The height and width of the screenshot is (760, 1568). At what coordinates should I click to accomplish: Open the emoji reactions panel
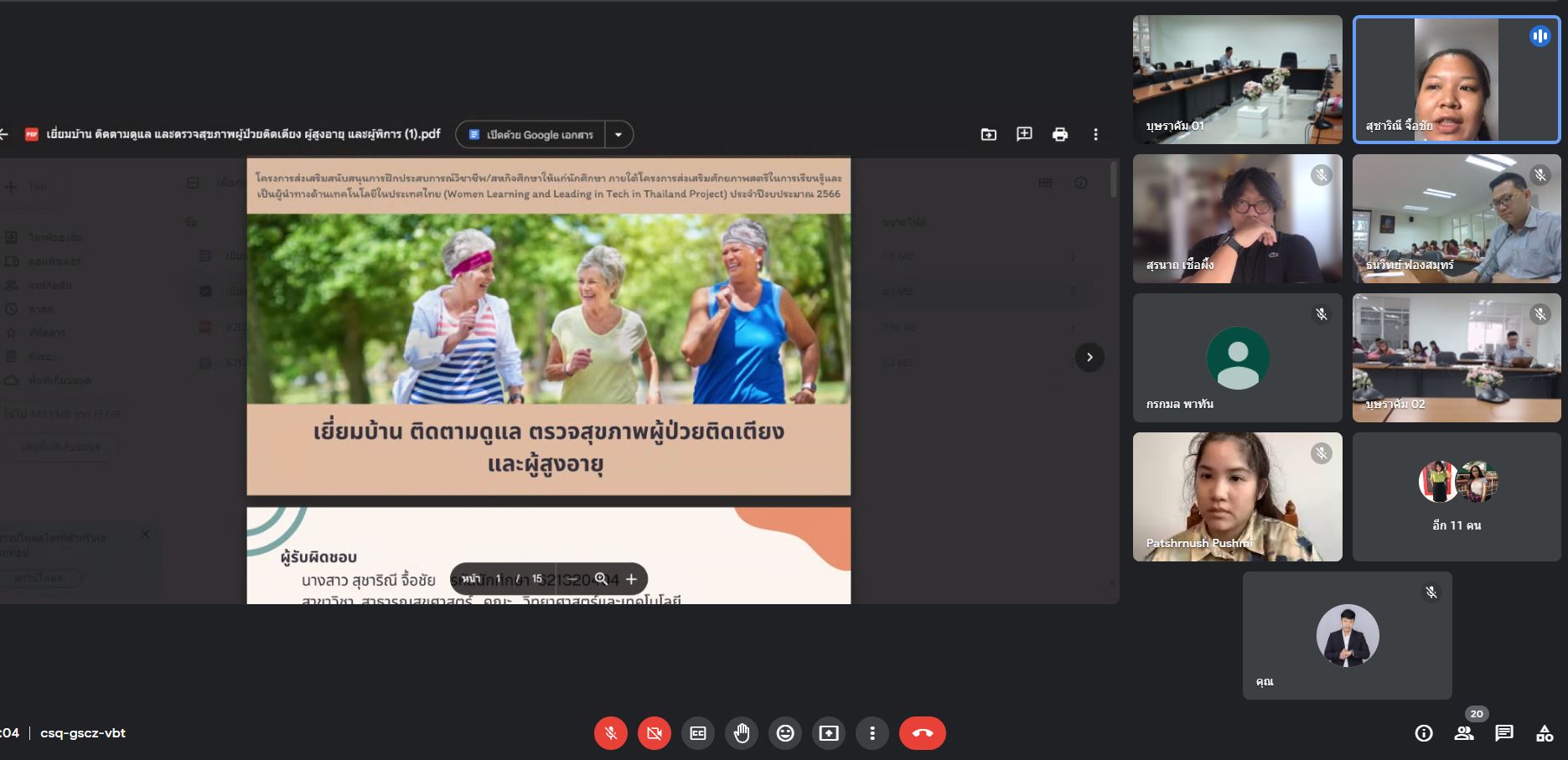click(x=785, y=733)
